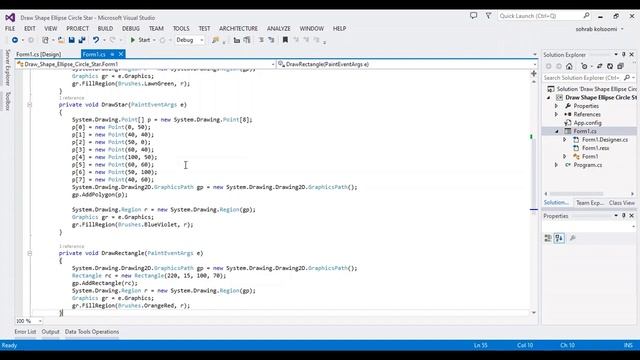The width and height of the screenshot is (640, 360).
Task: Click the Solution Explorer Home icon
Action: tap(569, 66)
